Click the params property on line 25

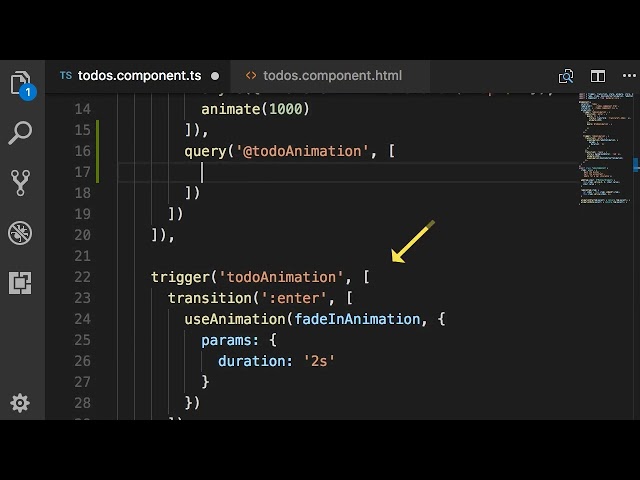click(227, 340)
